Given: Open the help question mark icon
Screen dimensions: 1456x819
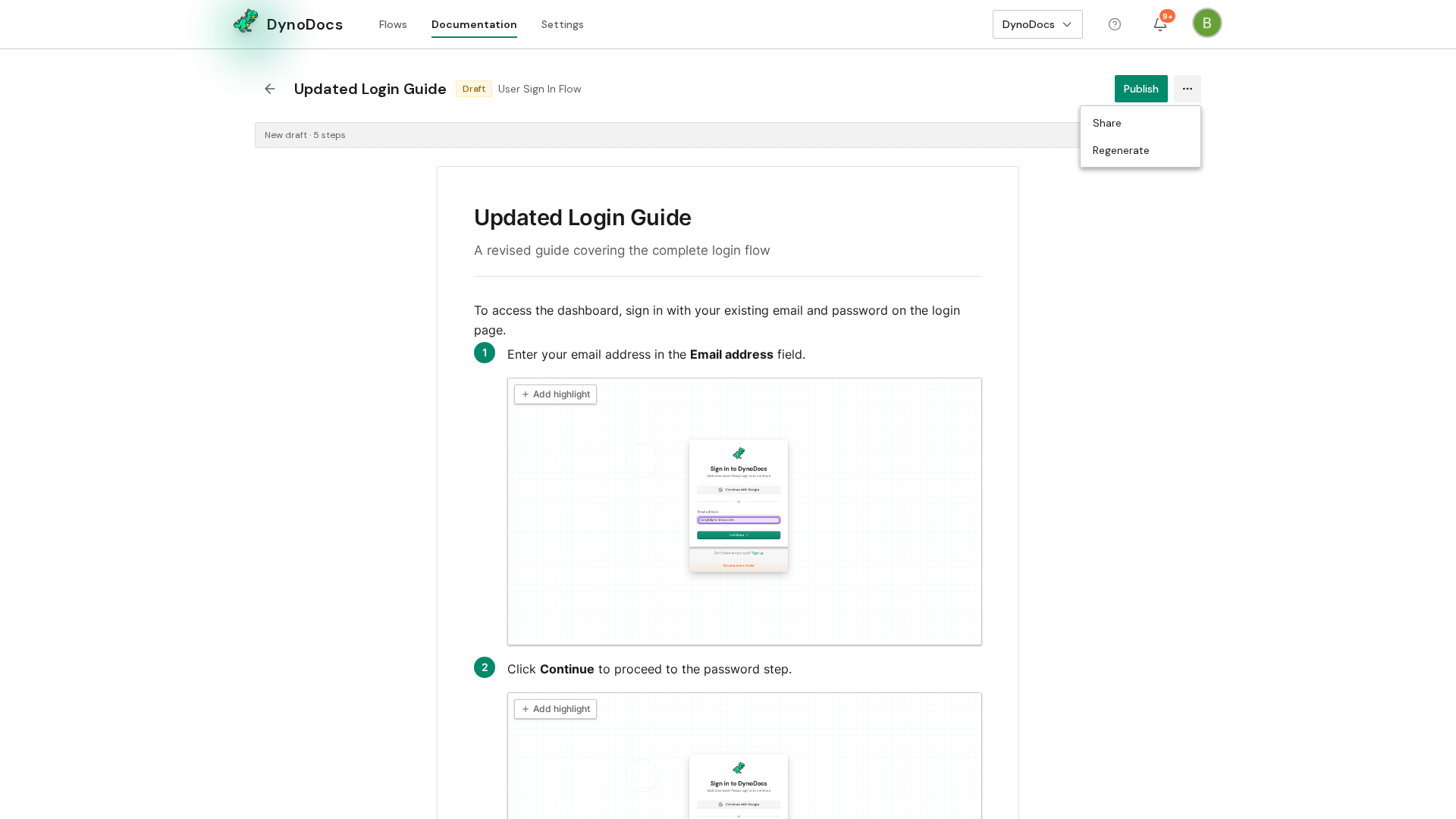Looking at the screenshot, I should click(x=1115, y=24).
